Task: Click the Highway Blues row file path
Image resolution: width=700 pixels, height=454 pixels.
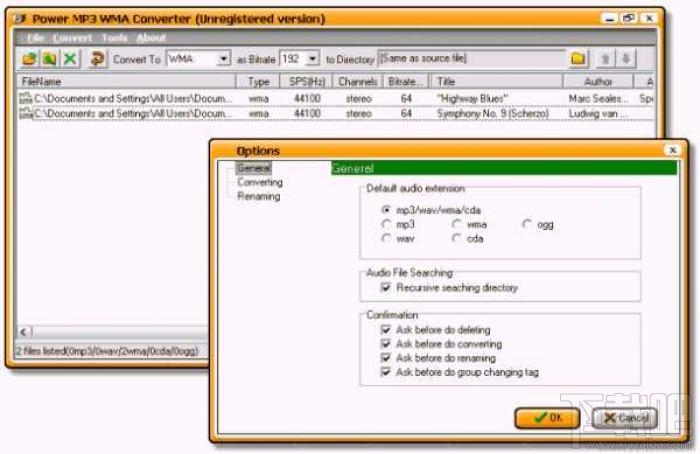Action: point(133,98)
